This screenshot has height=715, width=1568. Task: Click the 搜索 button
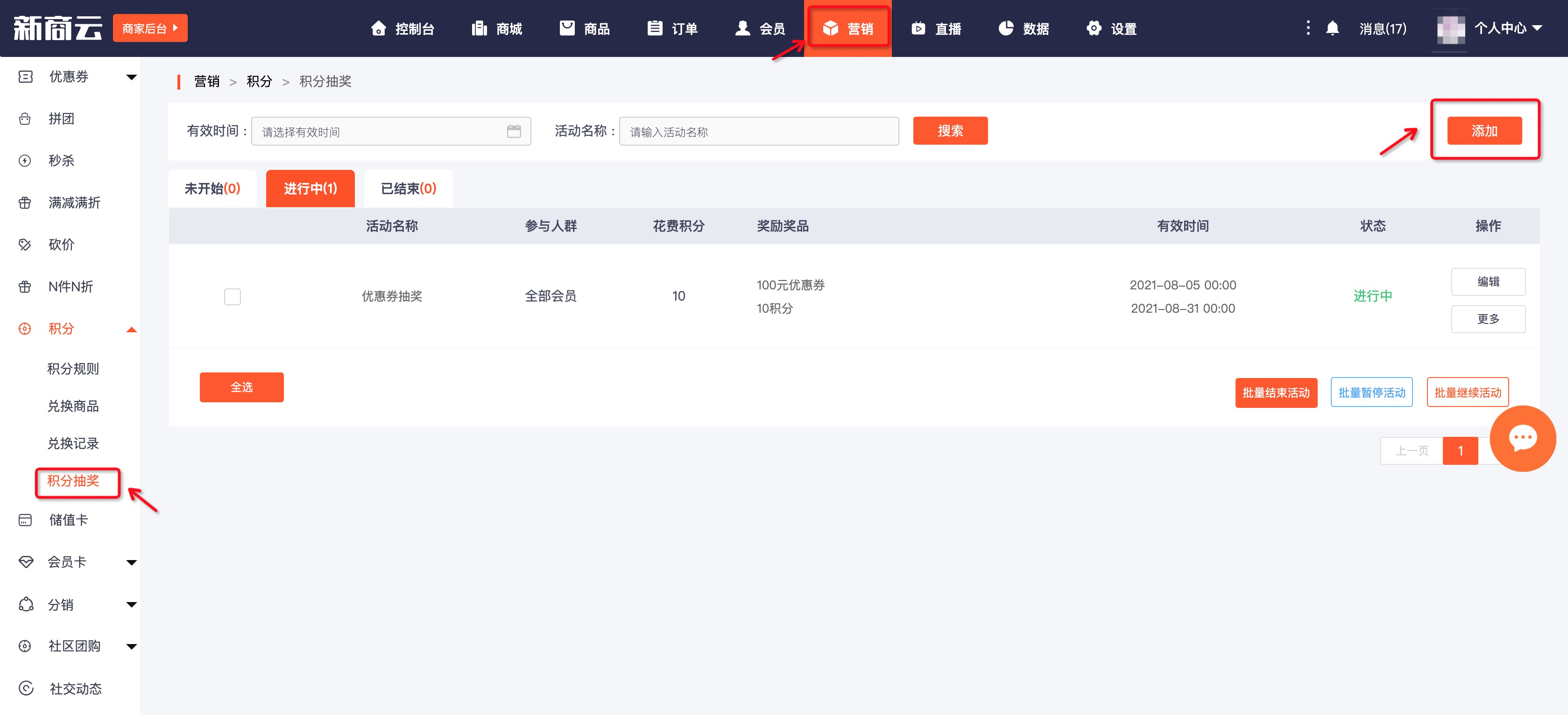point(950,131)
